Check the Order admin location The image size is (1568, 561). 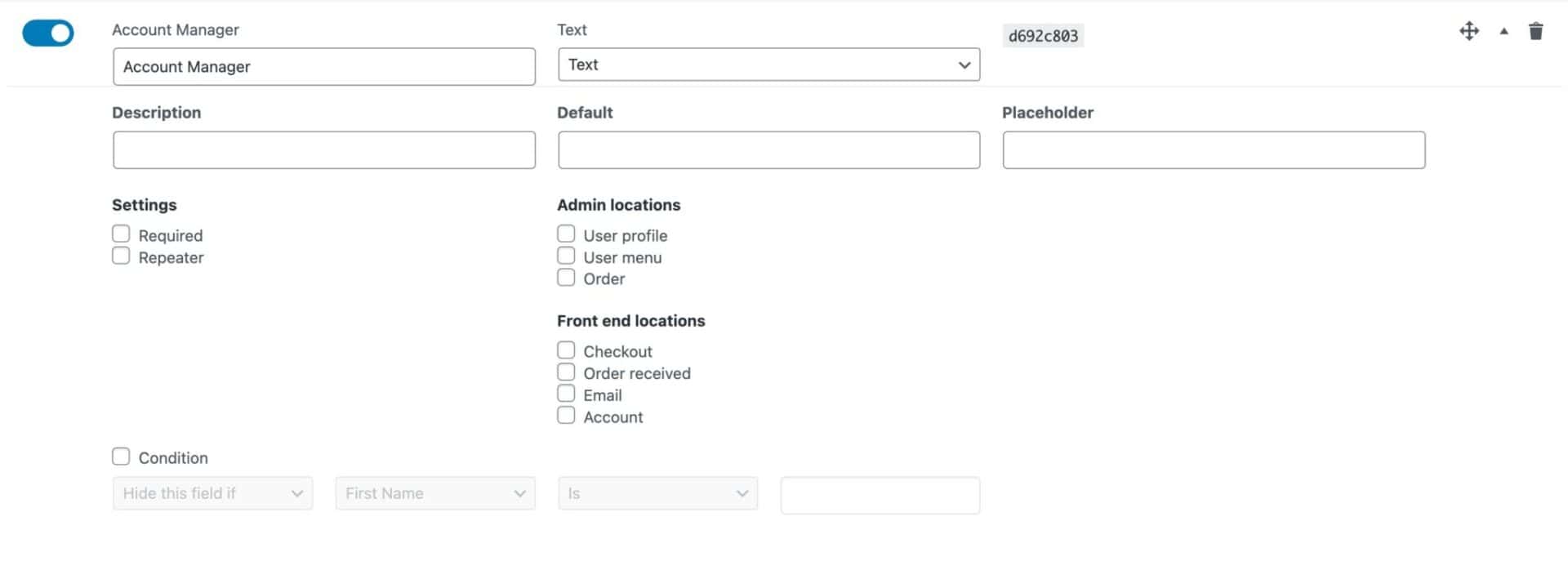(566, 278)
